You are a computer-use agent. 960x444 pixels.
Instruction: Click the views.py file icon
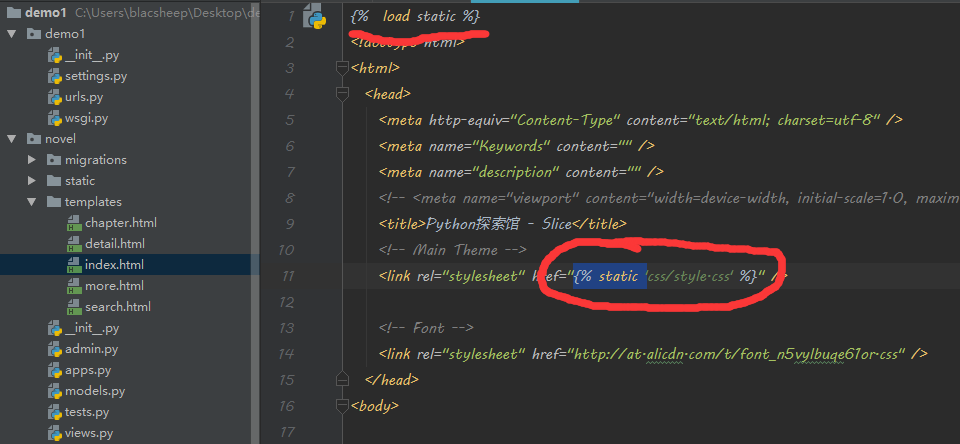pos(55,433)
